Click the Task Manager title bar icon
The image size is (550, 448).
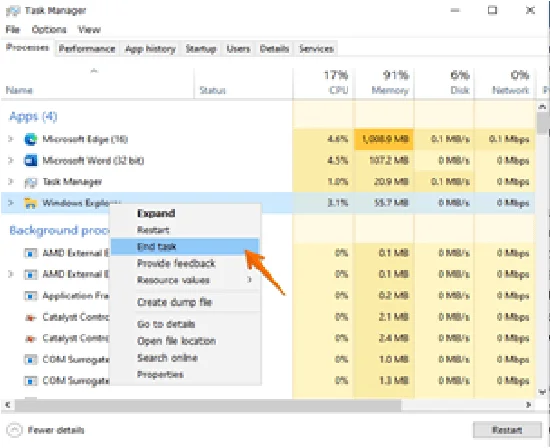pos(13,11)
